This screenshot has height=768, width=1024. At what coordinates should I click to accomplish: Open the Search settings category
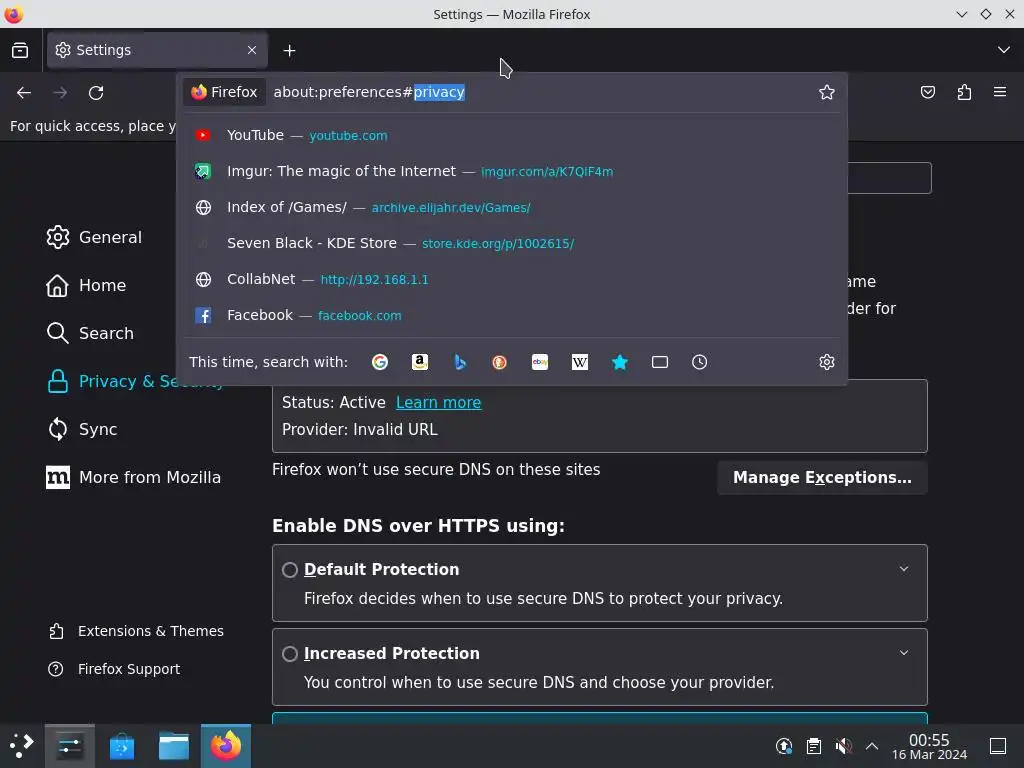90,333
